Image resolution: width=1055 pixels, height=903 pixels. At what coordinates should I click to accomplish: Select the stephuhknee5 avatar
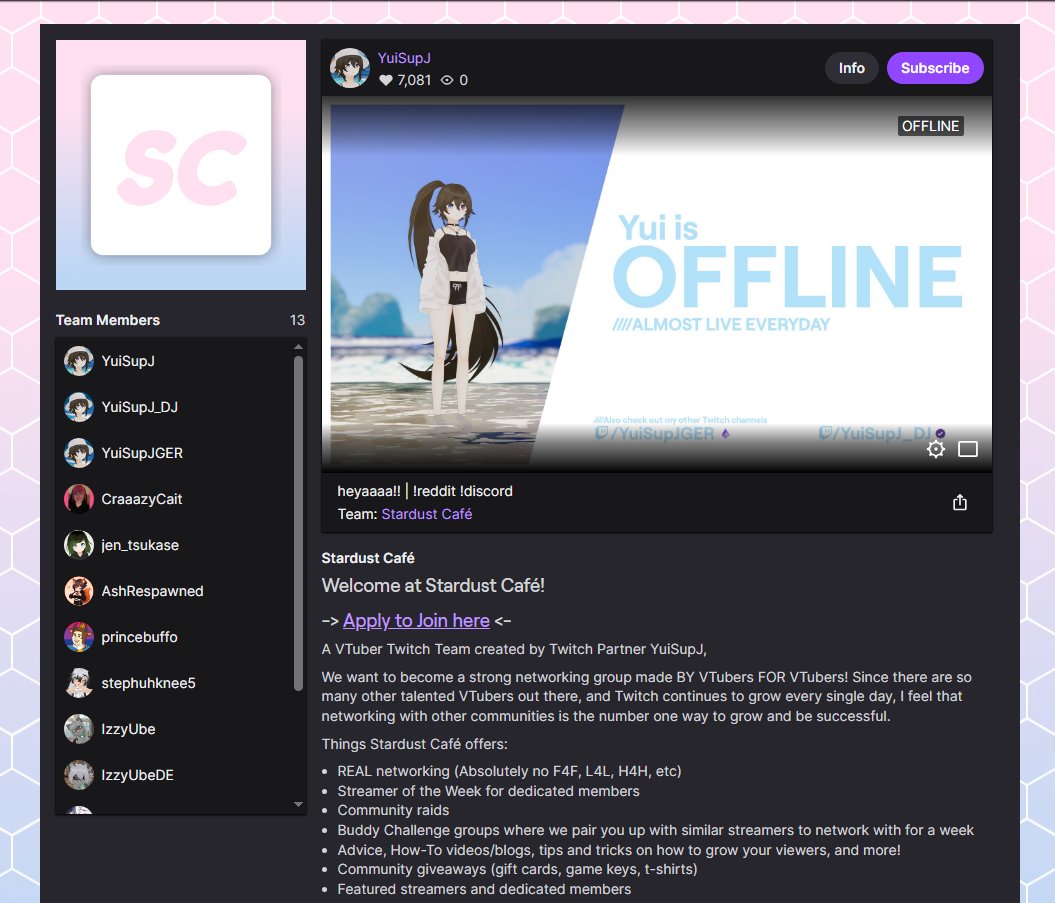(x=79, y=683)
